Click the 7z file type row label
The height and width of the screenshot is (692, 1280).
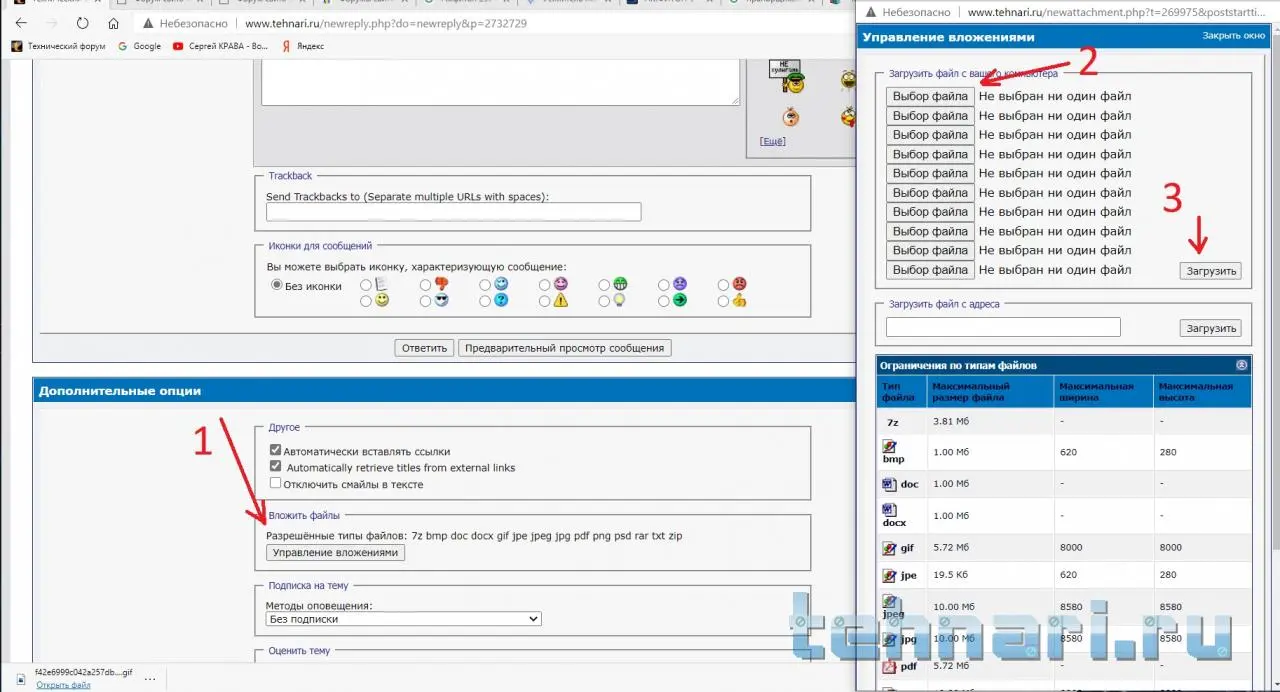893,422
